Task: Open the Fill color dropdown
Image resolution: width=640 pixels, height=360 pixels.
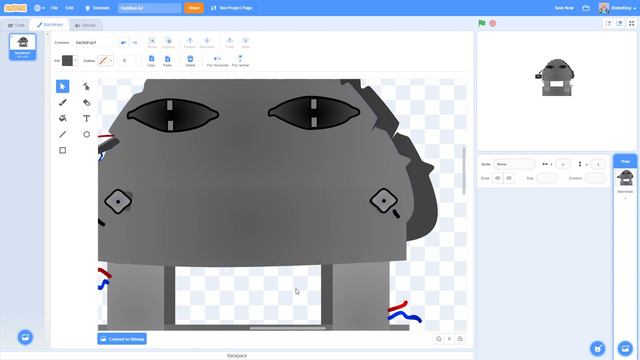Action: 75,61
